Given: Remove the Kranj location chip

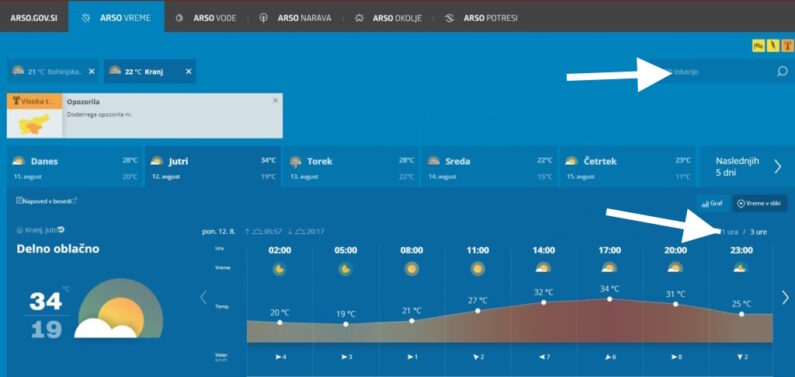Looking at the screenshot, I should [x=188, y=71].
